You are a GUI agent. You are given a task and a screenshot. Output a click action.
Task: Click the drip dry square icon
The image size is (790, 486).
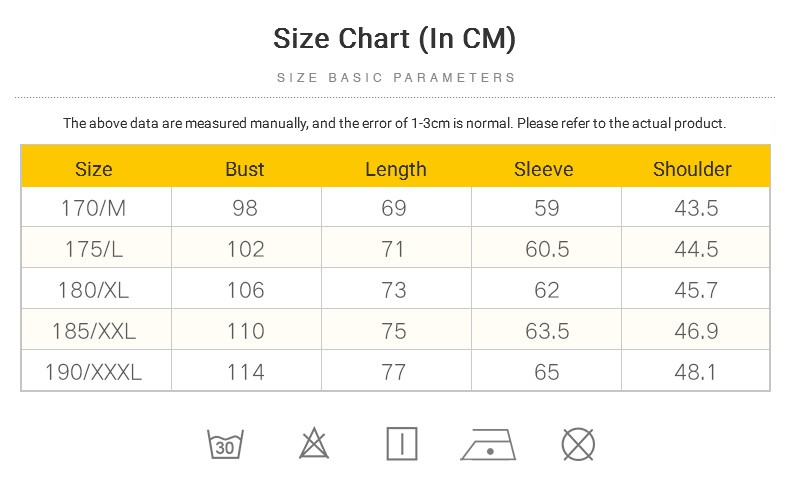coord(402,444)
